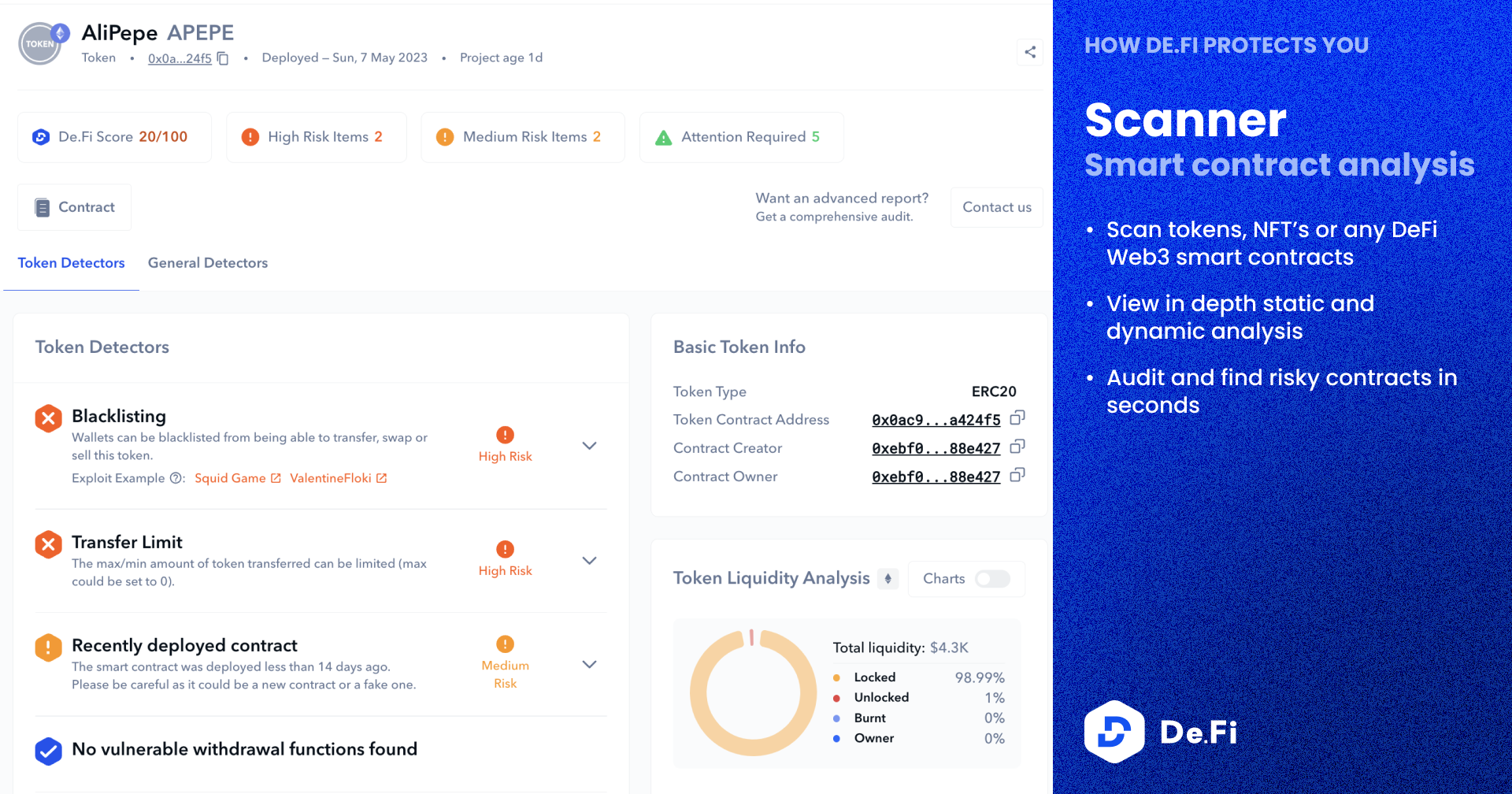Image resolution: width=1512 pixels, height=794 pixels.
Task: Click the Contact us button
Action: pos(996,207)
